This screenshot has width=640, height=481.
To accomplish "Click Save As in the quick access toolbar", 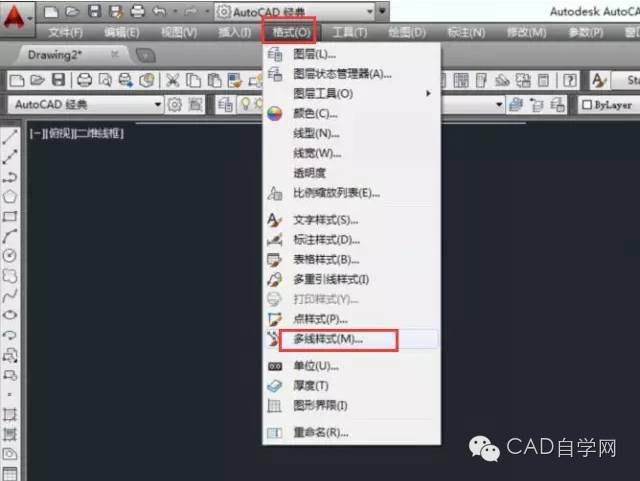I will [116, 11].
